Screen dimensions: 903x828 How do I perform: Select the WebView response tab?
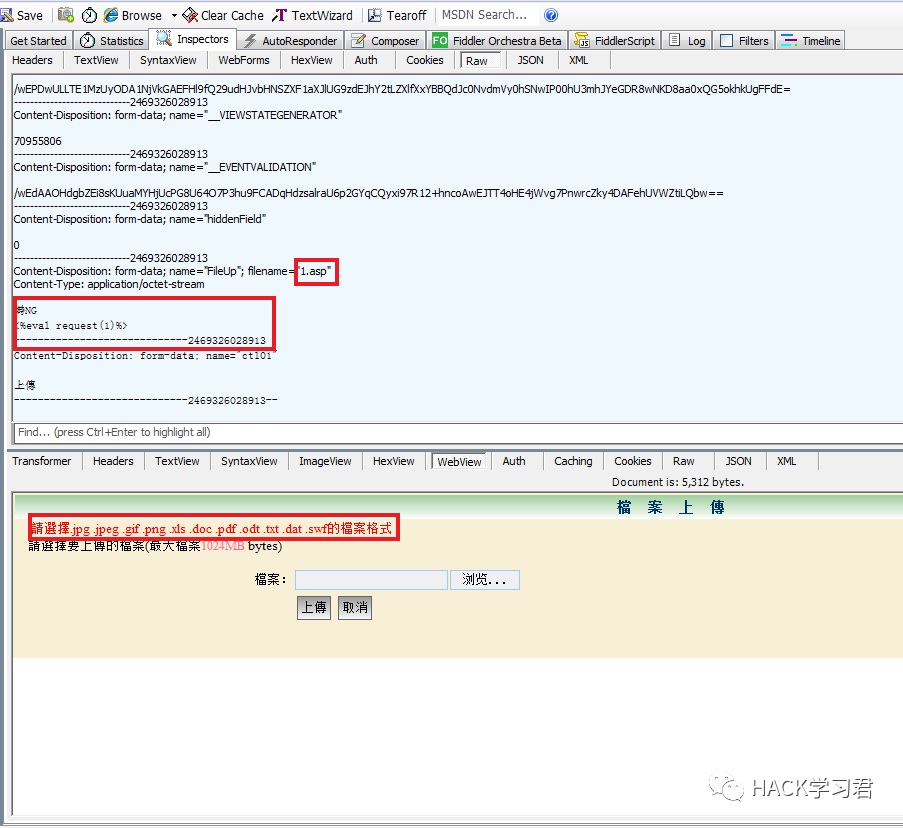459,462
